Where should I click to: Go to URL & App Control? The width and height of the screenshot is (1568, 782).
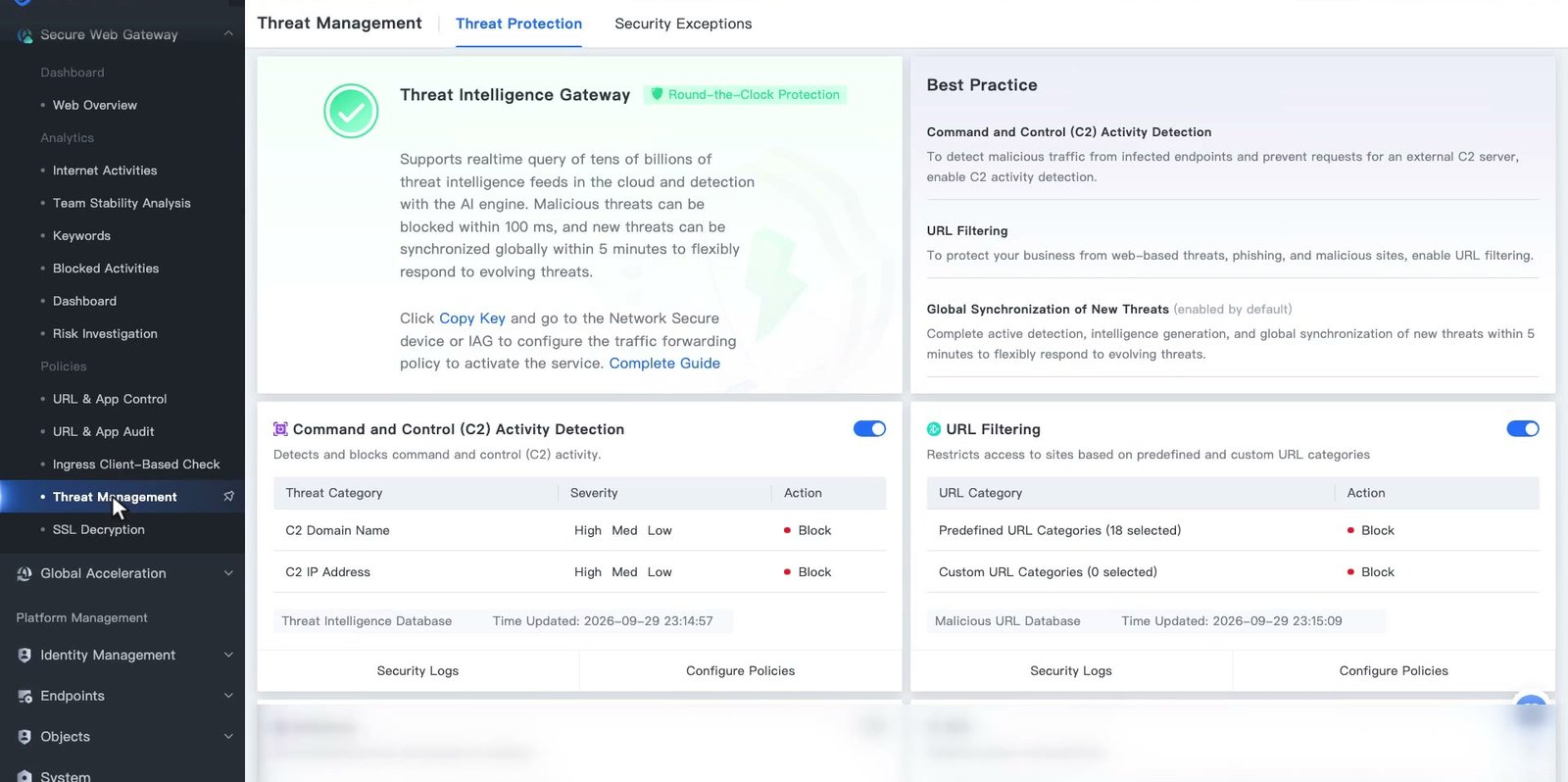[110, 400]
